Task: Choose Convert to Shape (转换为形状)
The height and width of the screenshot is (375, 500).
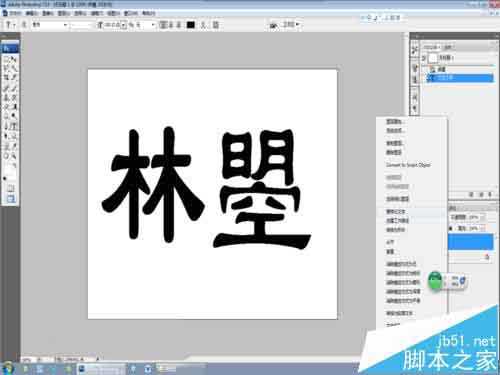Action: click(396, 230)
